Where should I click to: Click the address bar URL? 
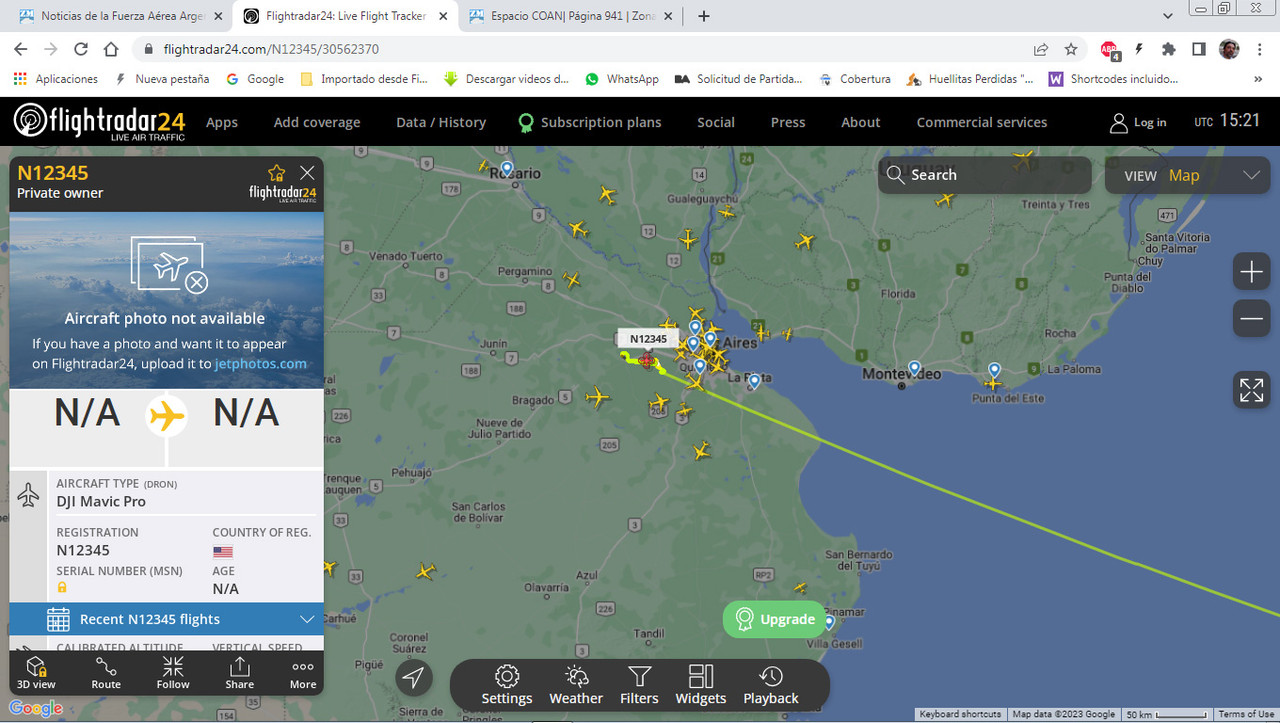tap(271, 49)
